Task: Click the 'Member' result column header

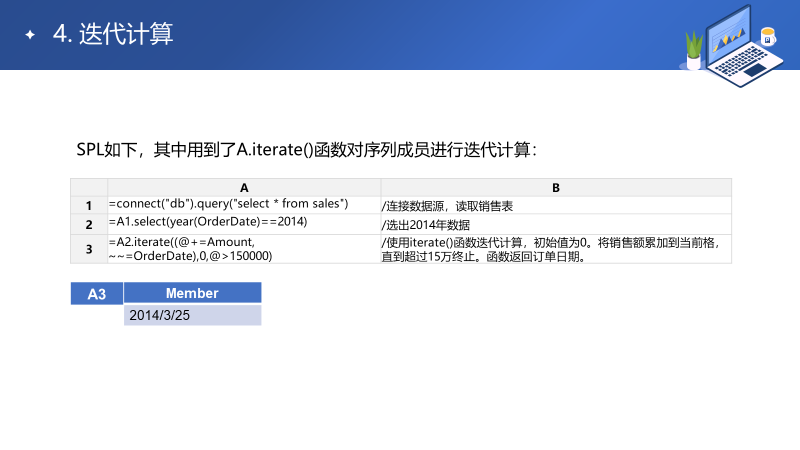Action: pos(192,293)
